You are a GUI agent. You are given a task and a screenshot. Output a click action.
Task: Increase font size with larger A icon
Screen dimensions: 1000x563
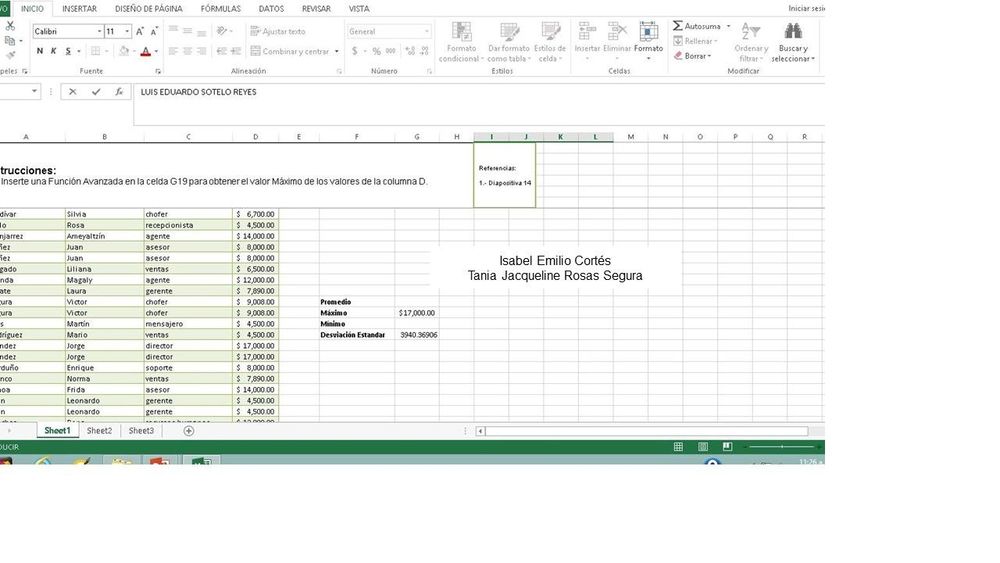click(140, 32)
